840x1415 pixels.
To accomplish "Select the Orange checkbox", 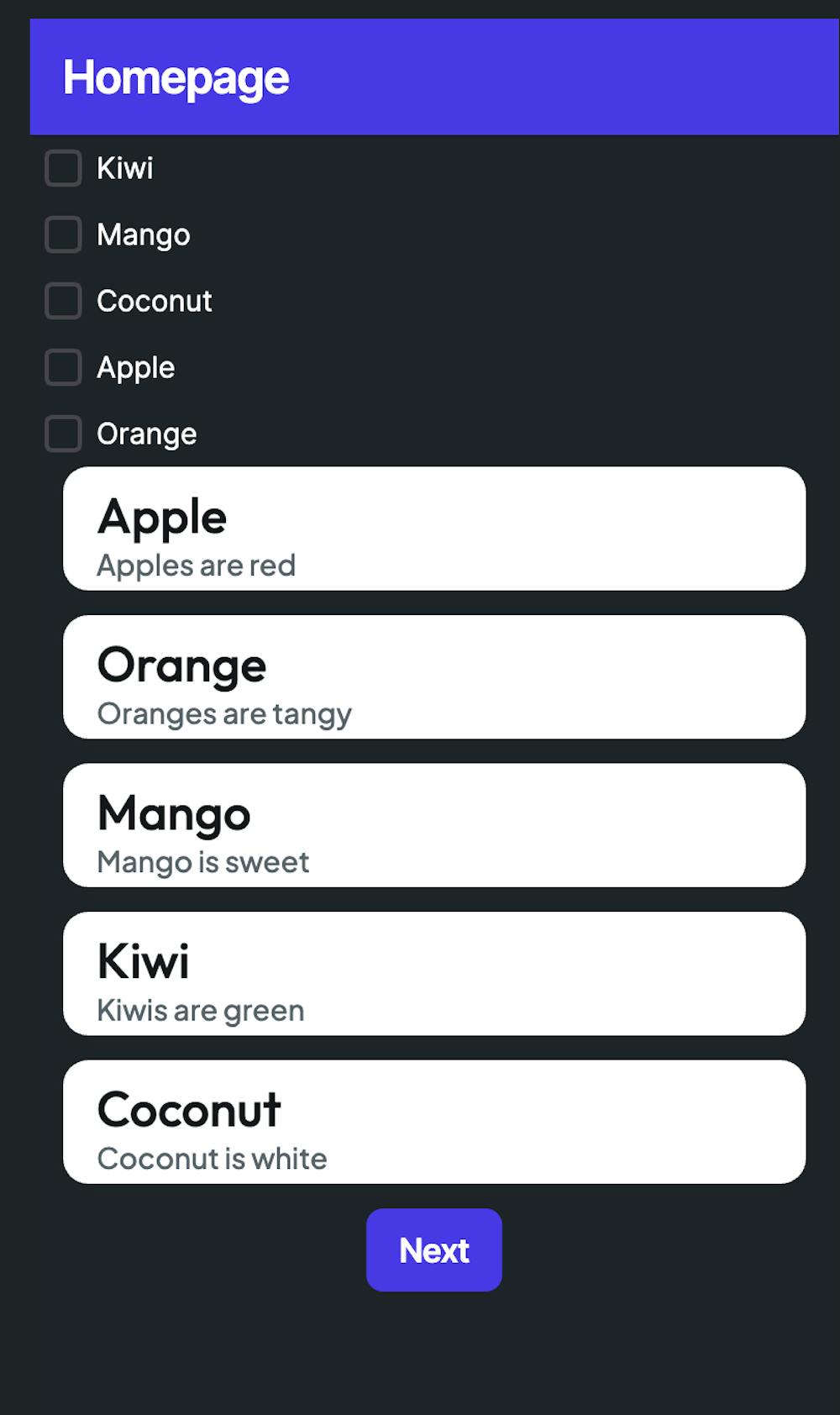I will point(63,434).
